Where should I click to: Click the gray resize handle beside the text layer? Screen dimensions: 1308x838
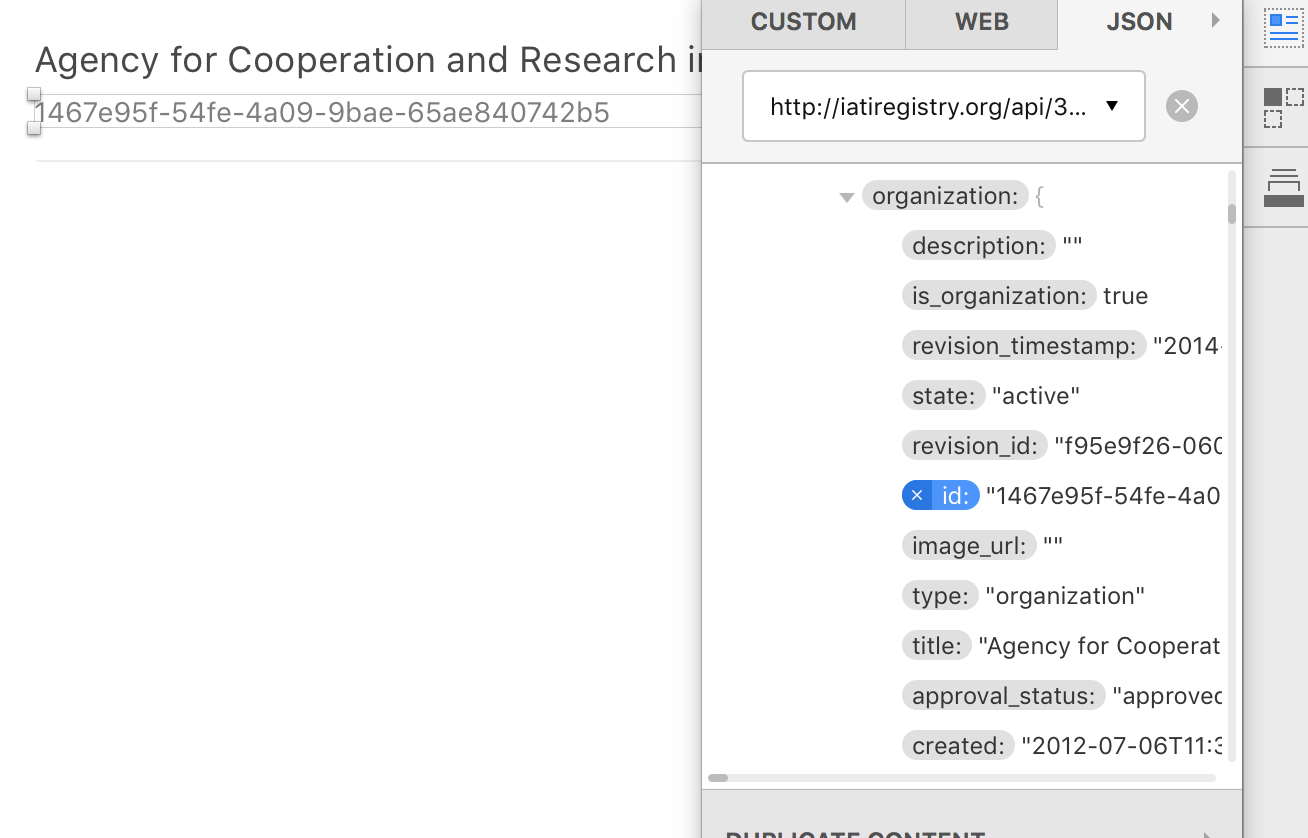[35, 92]
